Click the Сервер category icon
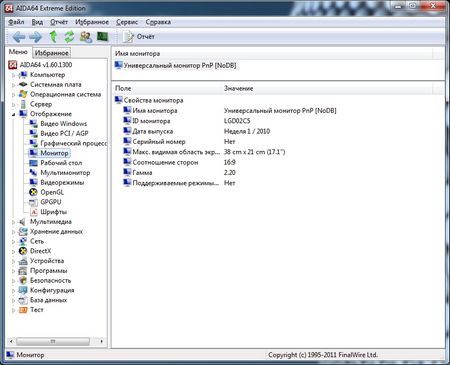This screenshot has width=450, height=365. pos(23,104)
